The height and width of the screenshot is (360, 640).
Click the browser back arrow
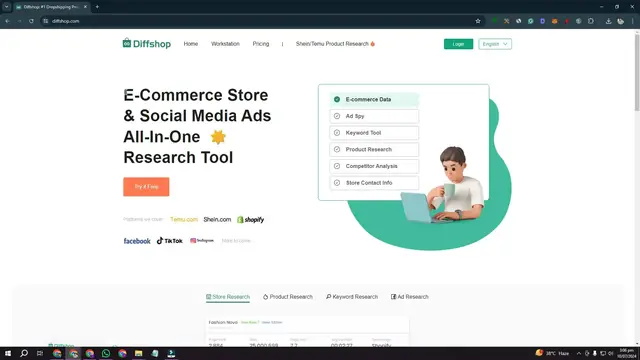[x=7, y=21]
